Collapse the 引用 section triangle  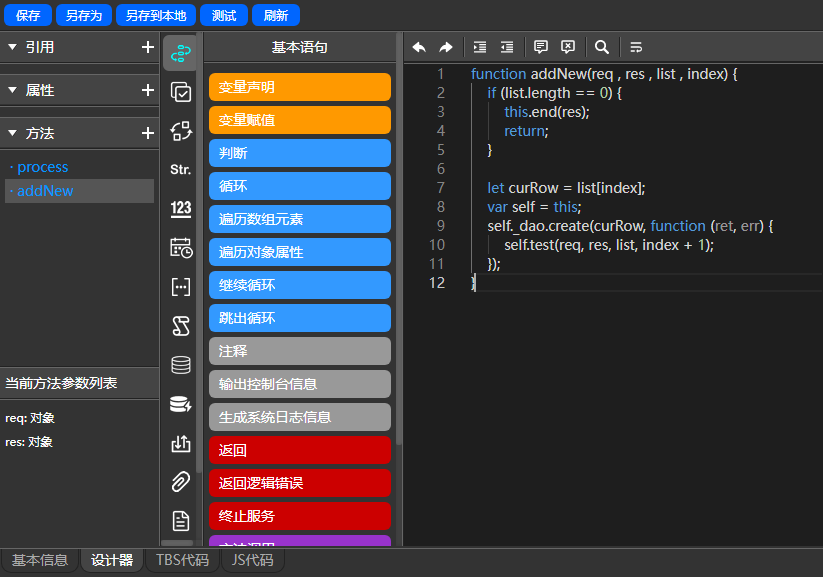coord(13,47)
